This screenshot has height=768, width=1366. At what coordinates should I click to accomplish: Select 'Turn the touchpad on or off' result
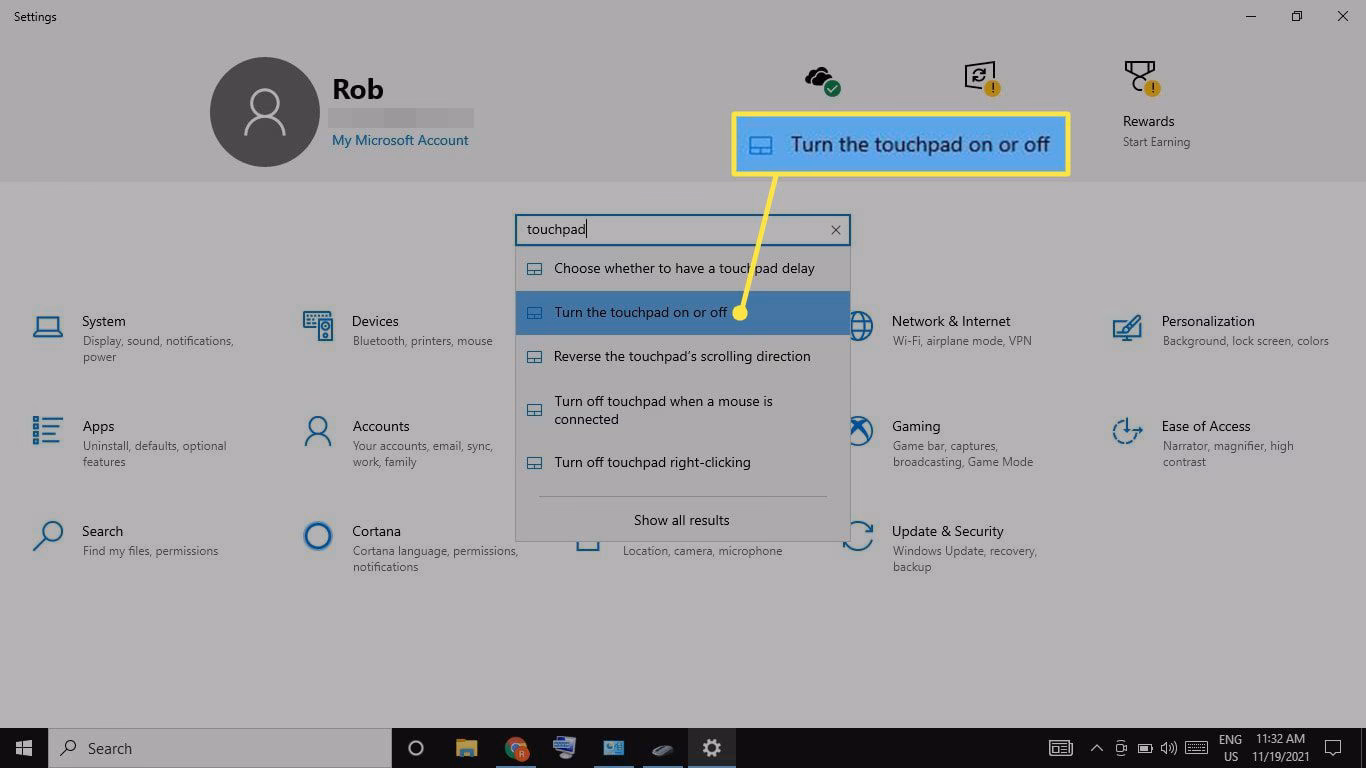(x=640, y=313)
